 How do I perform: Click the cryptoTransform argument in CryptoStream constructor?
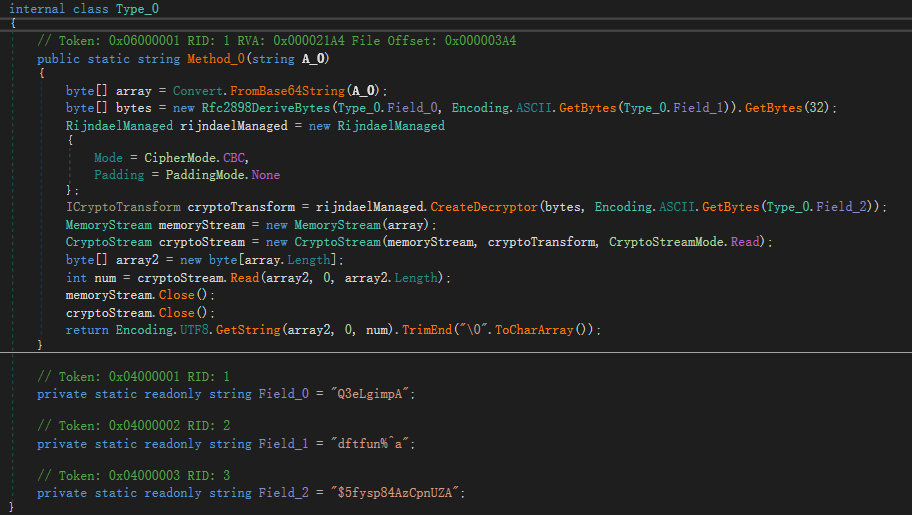pyautogui.click(x=542, y=242)
